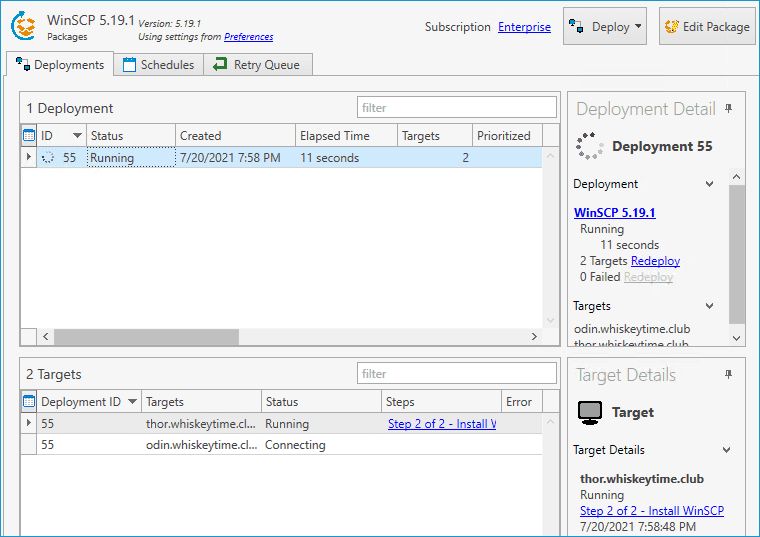
Task: Expand the thor.whiskeytime target row arrow
Action: (29, 423)
